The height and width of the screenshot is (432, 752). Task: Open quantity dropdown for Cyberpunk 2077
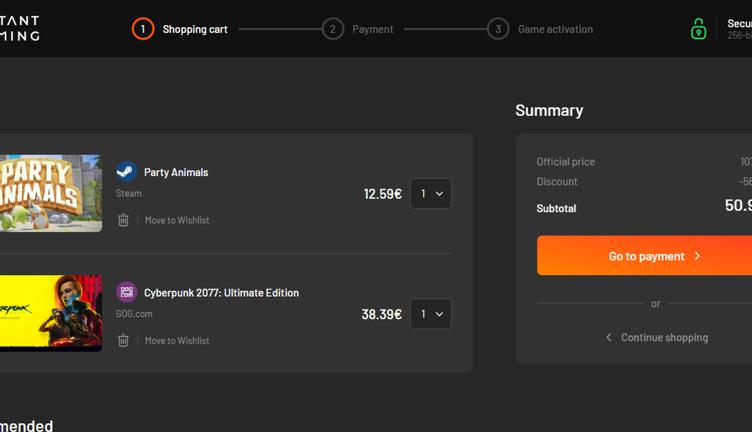(x=431, y=314)
